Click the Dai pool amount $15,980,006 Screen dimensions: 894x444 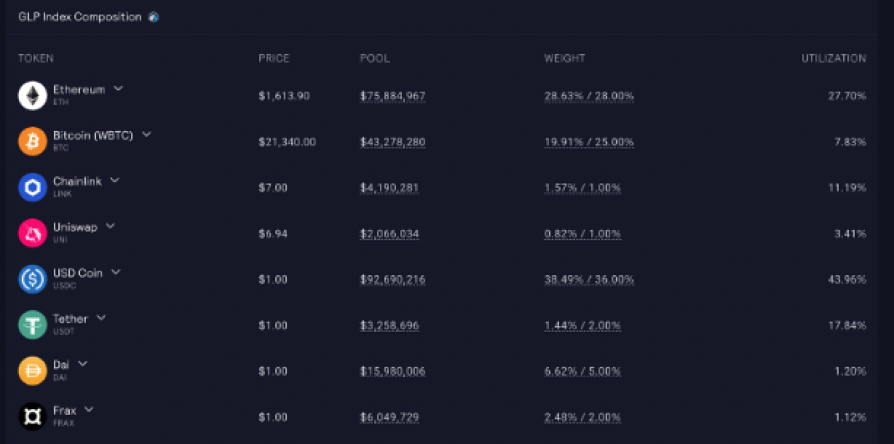393,372
